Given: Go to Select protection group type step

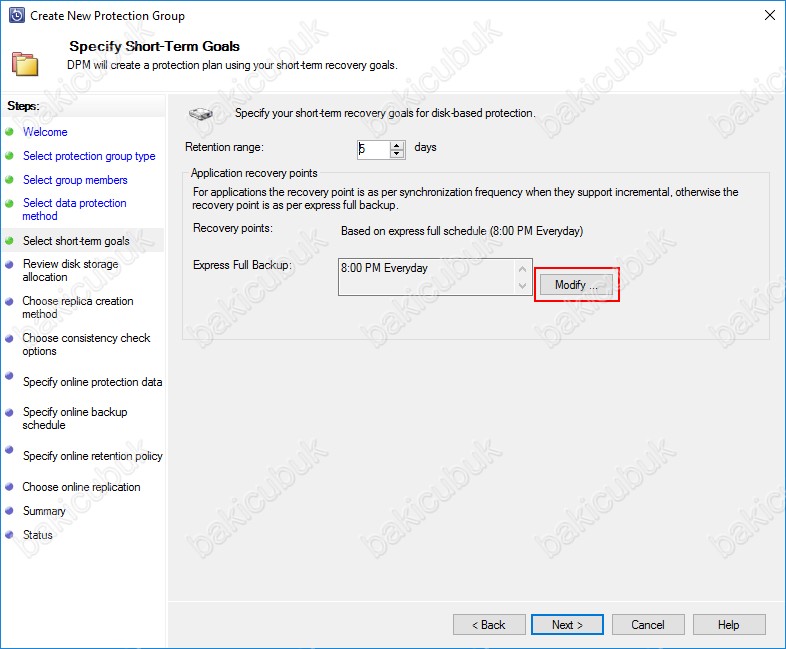Looking at the screenshot, I should 89,156.
